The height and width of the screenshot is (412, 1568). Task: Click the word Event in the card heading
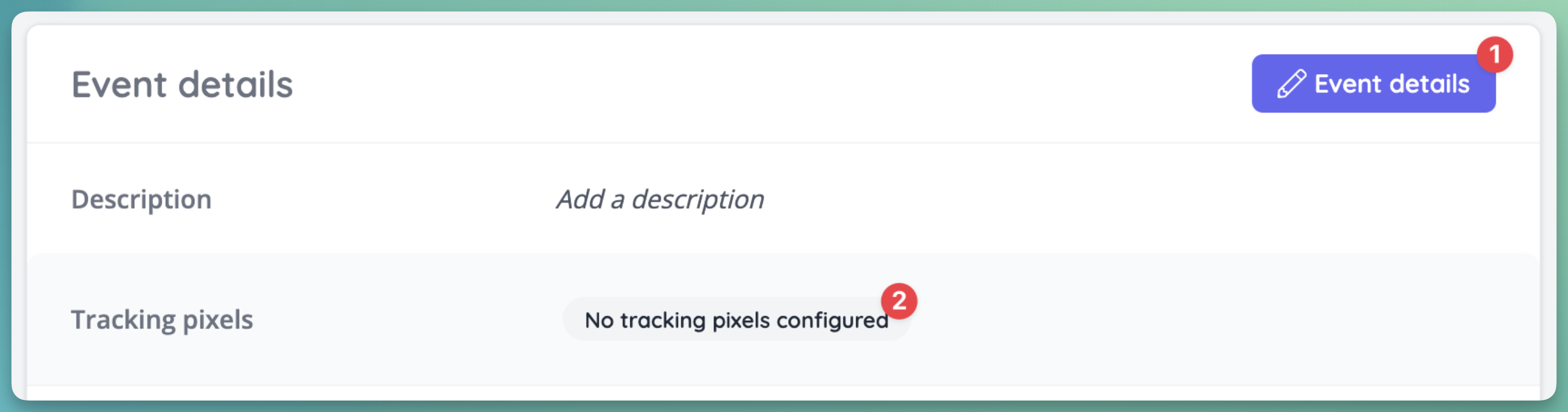tap(119, 84)
